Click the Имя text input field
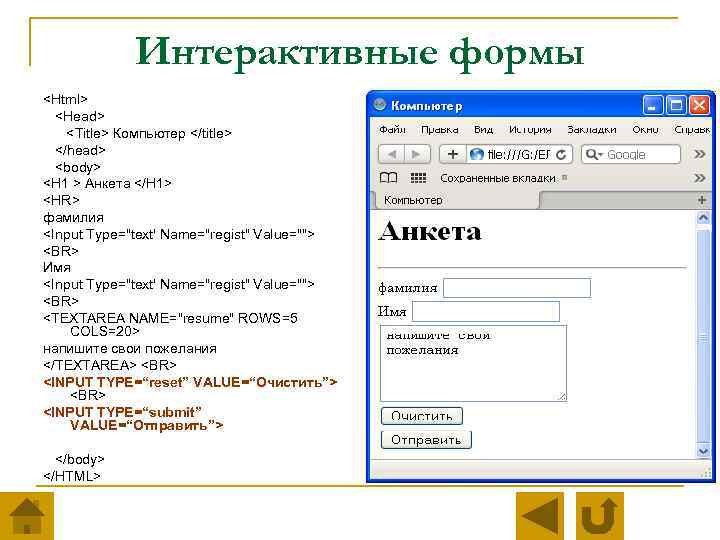 (x=486, y=311)
